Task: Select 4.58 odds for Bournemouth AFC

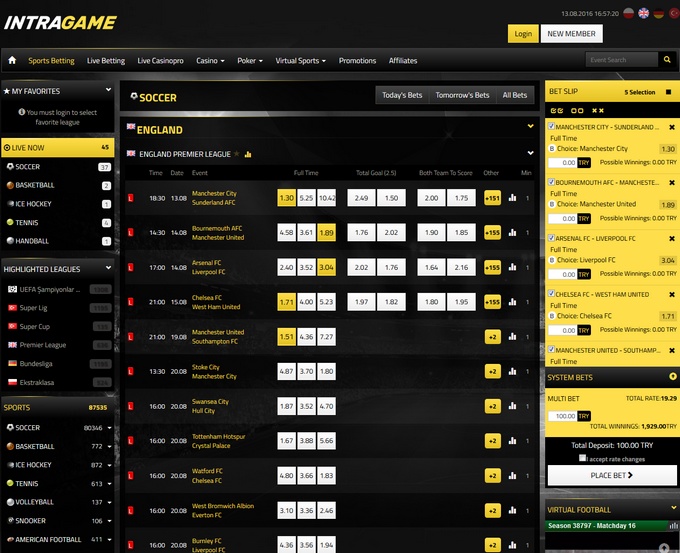Action: click(x=286, y=232)
